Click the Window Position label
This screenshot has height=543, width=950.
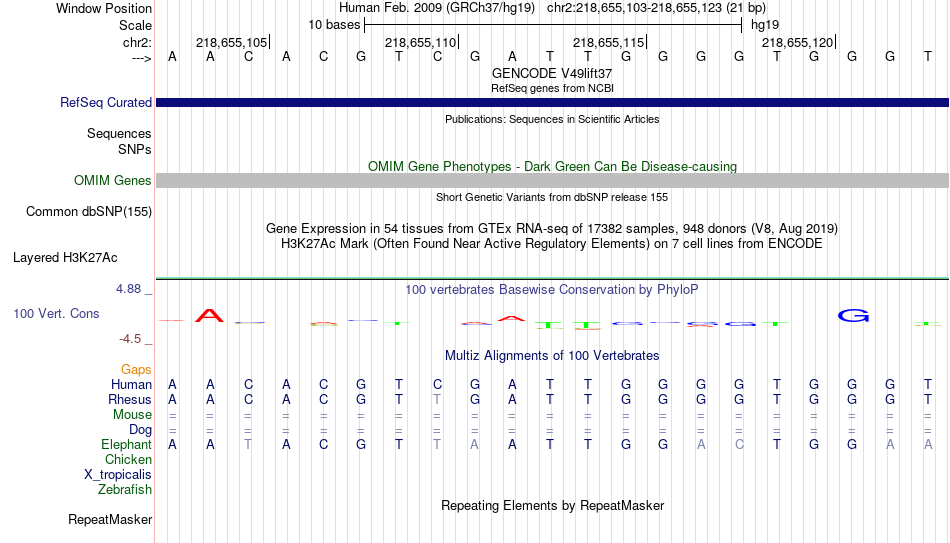click(x=104, y=8)
